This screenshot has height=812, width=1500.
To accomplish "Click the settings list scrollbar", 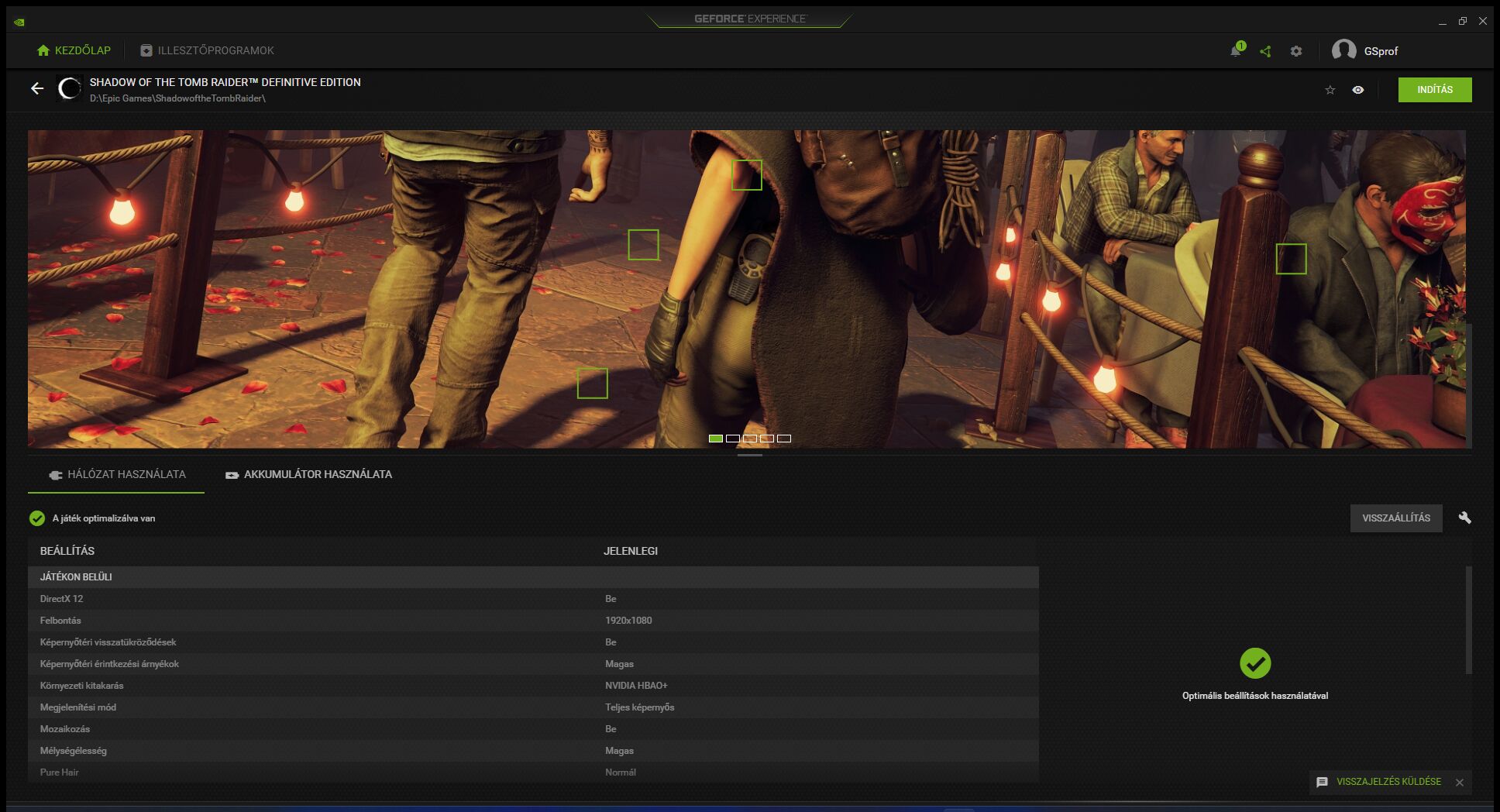I will (1468, 620).
